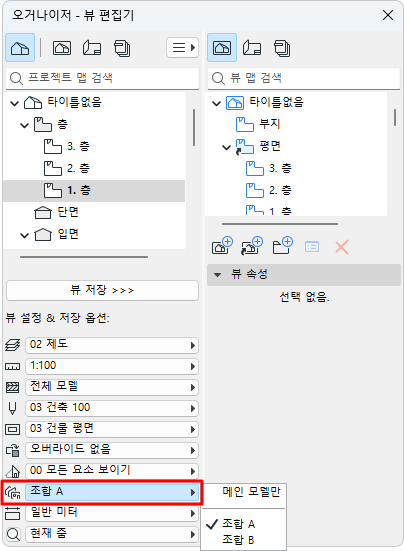Click the pen set icon beside 03 건축 100
The image size is (404, 551).
pos(13,408)
